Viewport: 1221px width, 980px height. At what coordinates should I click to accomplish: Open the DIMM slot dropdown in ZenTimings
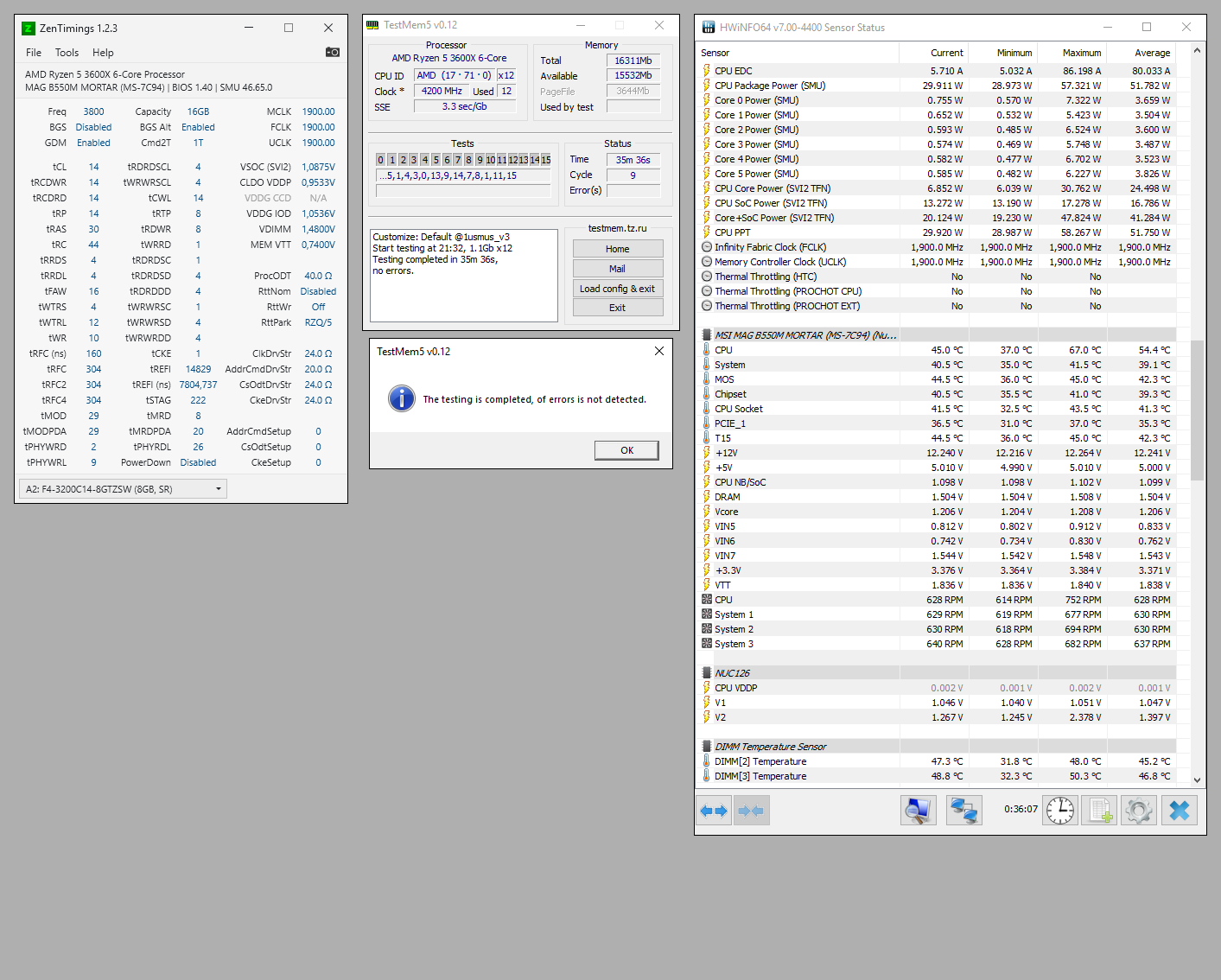click(x=123, y=489)
